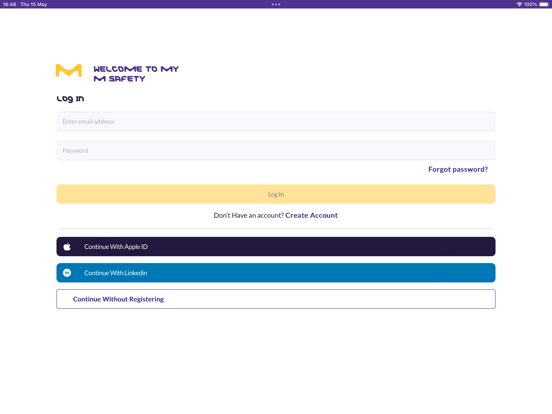Tap the 100% battery percentage text

[531, 4]
